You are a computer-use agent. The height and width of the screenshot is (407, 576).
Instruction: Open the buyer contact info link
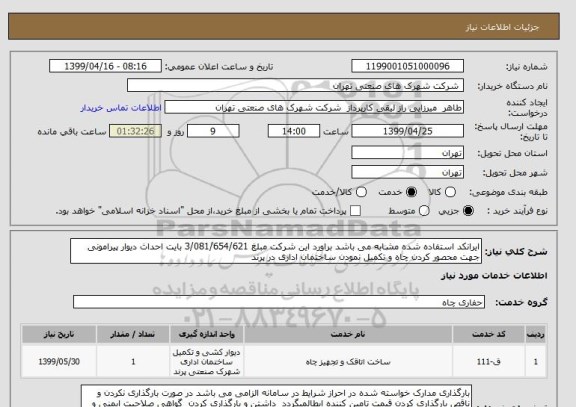(x=121, y=108)
